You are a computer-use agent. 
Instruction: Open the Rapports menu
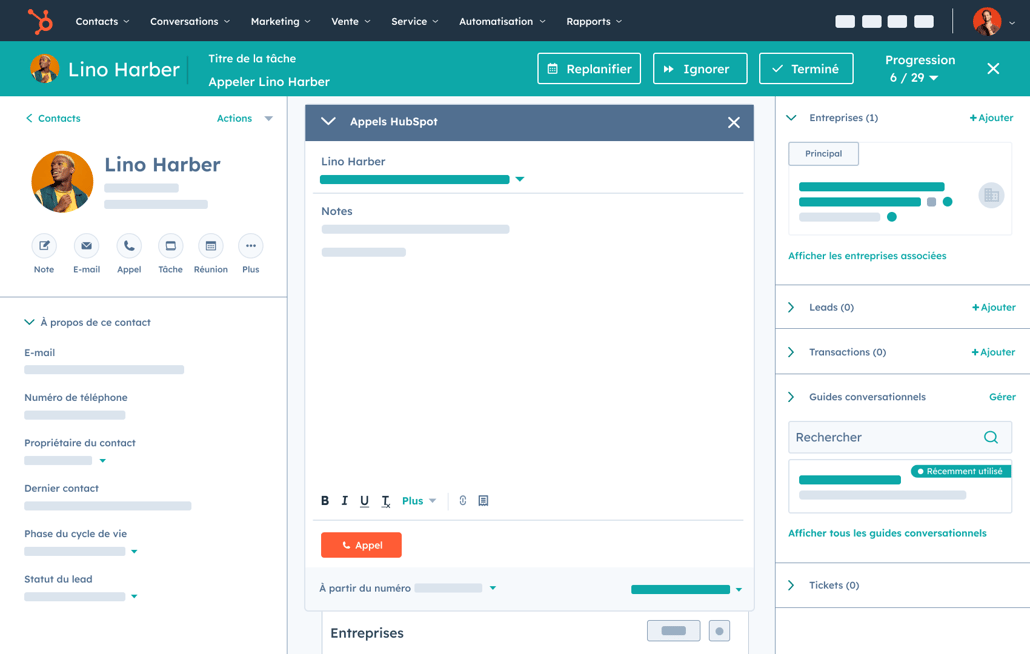pyautogui.click(x=594, y=21)
